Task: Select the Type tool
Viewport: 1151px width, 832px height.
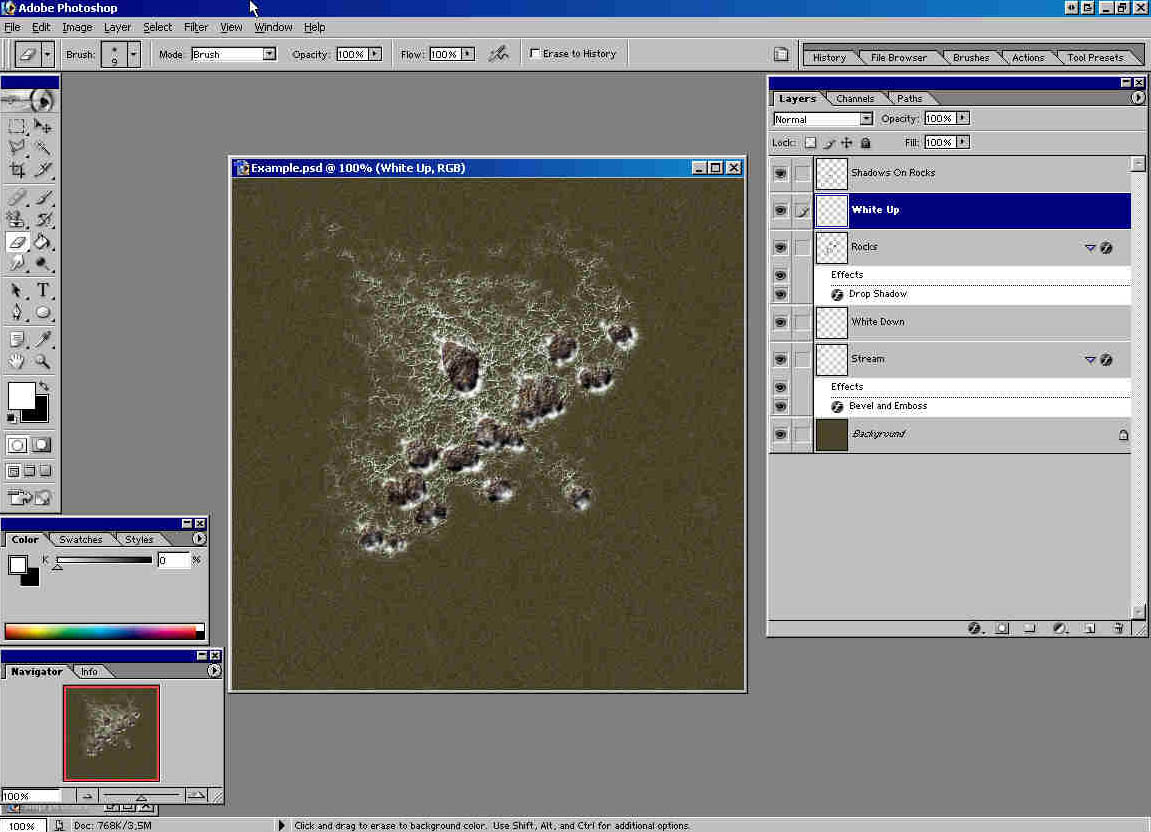Action: [x=43, y=291]
